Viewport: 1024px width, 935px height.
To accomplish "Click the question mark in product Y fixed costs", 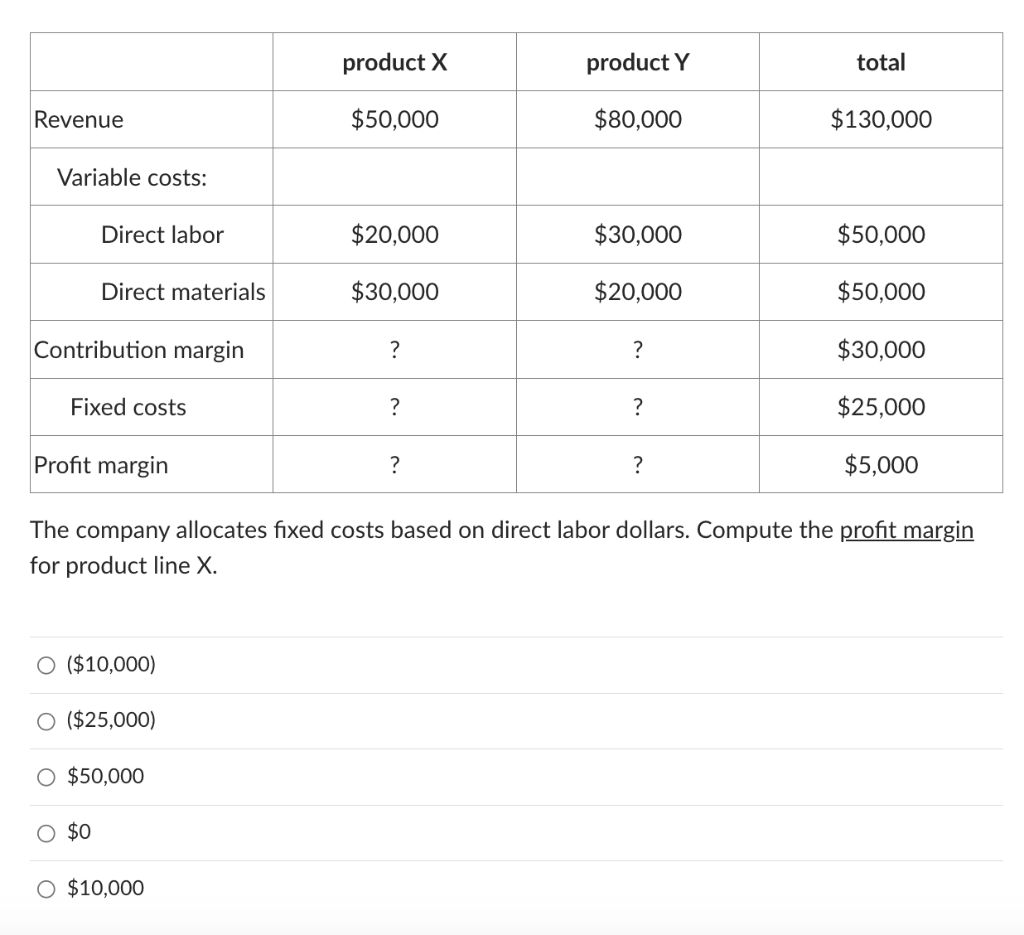I will point(637,407).
